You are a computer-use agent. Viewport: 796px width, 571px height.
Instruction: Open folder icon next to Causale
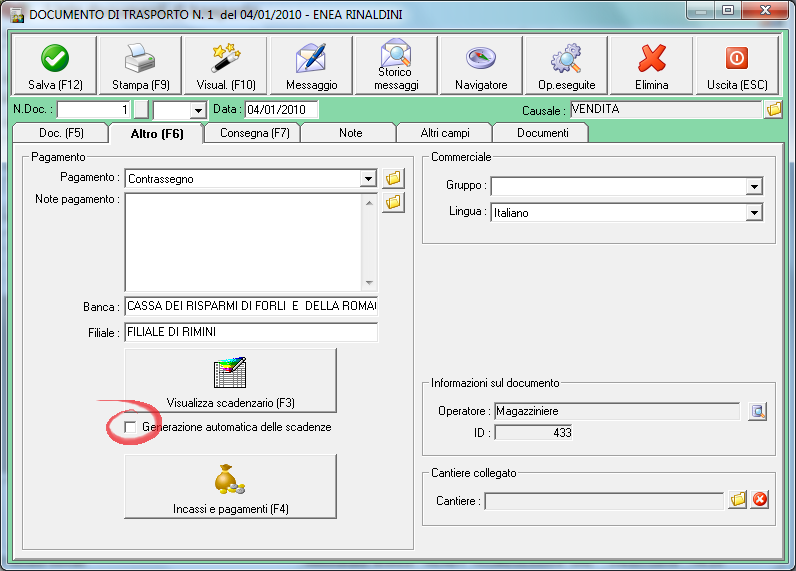774,109
